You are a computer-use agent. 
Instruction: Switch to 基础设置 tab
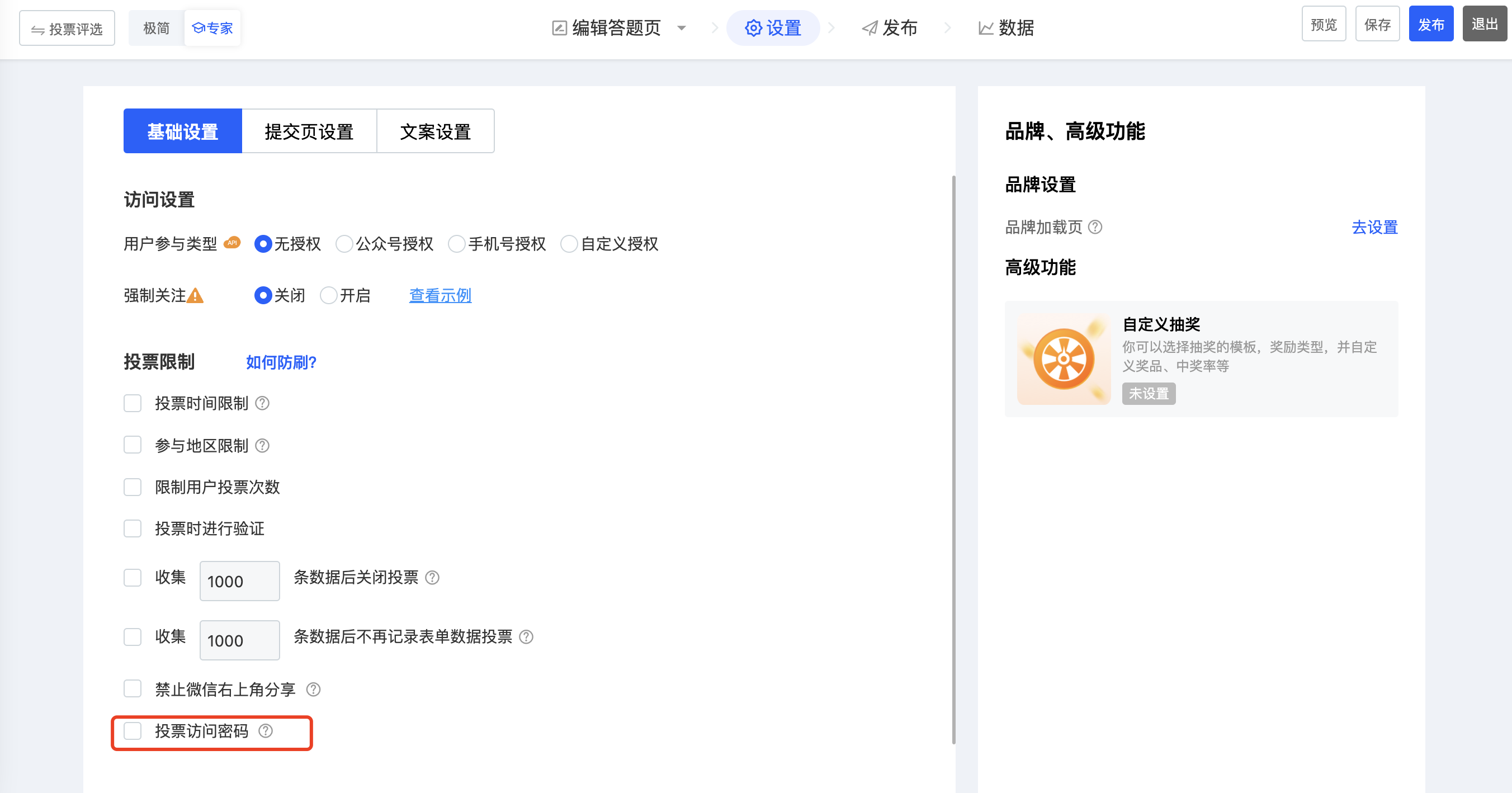182,131
